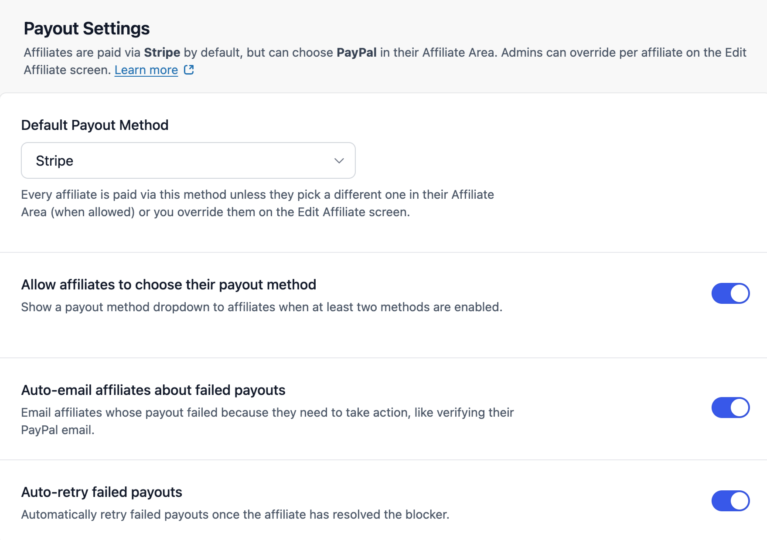Click the Default Payout Method label
The image size is (767, 540).
click(x=95, y=125)
